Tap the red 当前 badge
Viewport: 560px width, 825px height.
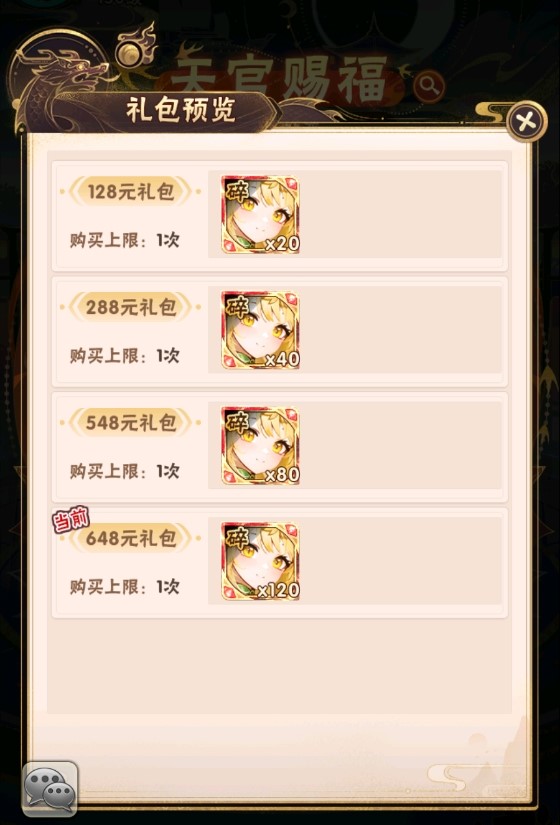71,520
